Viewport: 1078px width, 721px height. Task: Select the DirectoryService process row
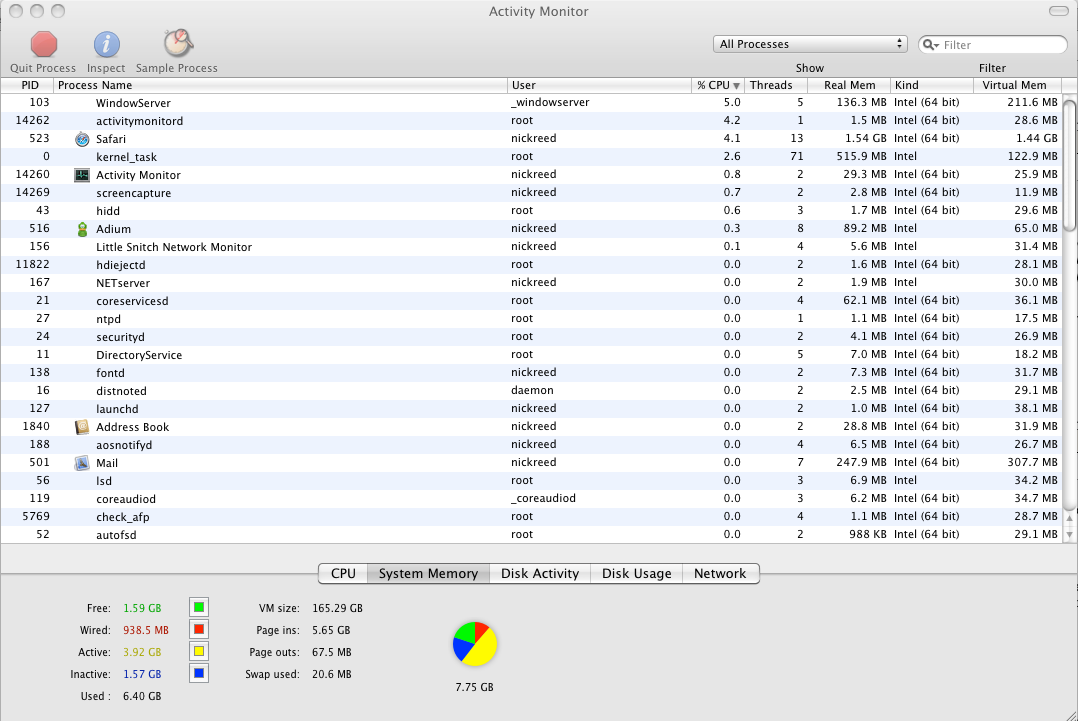[x=531, y=355]
